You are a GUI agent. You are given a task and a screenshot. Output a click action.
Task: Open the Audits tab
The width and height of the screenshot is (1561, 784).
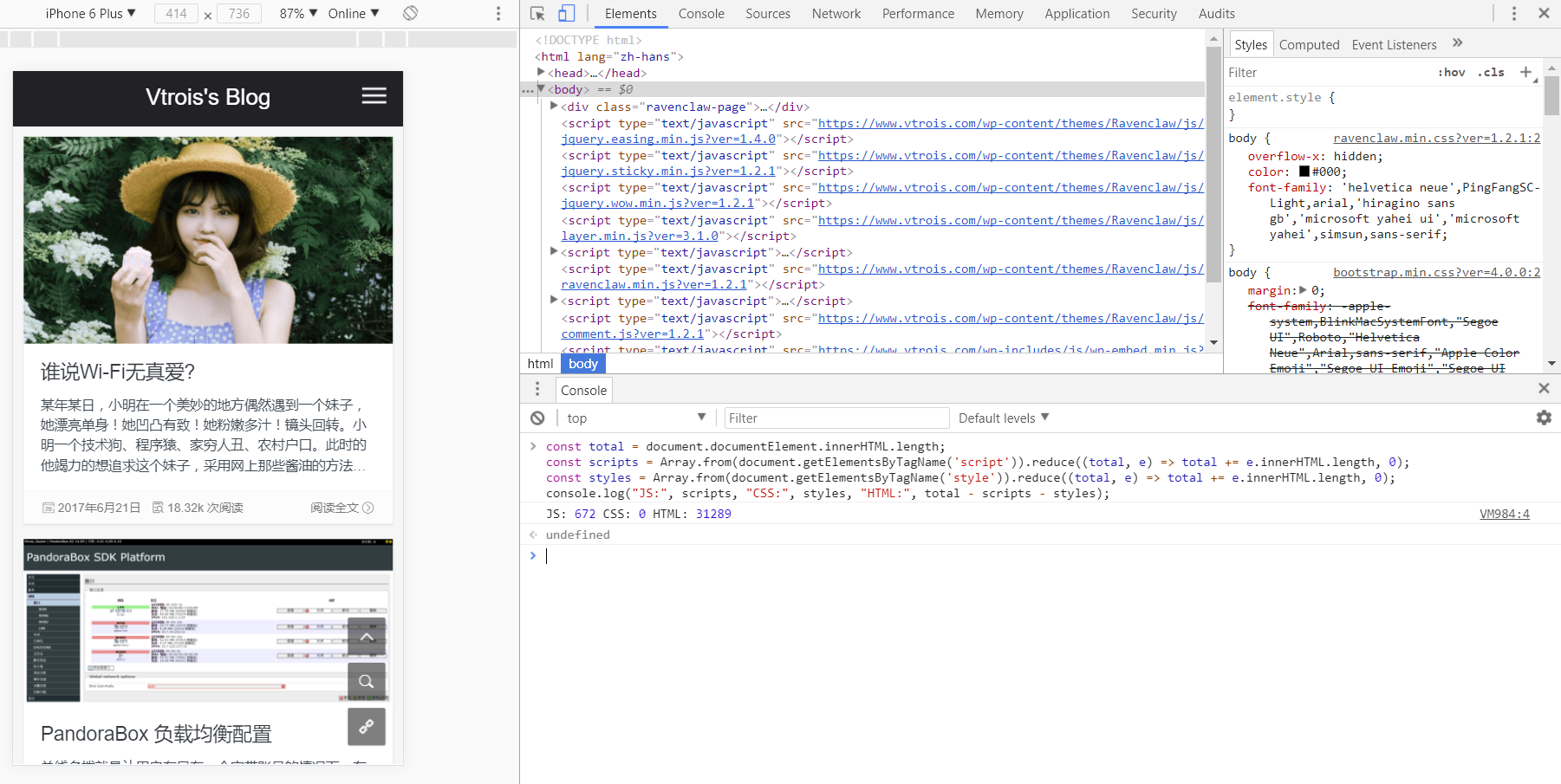pos(1217,14)
